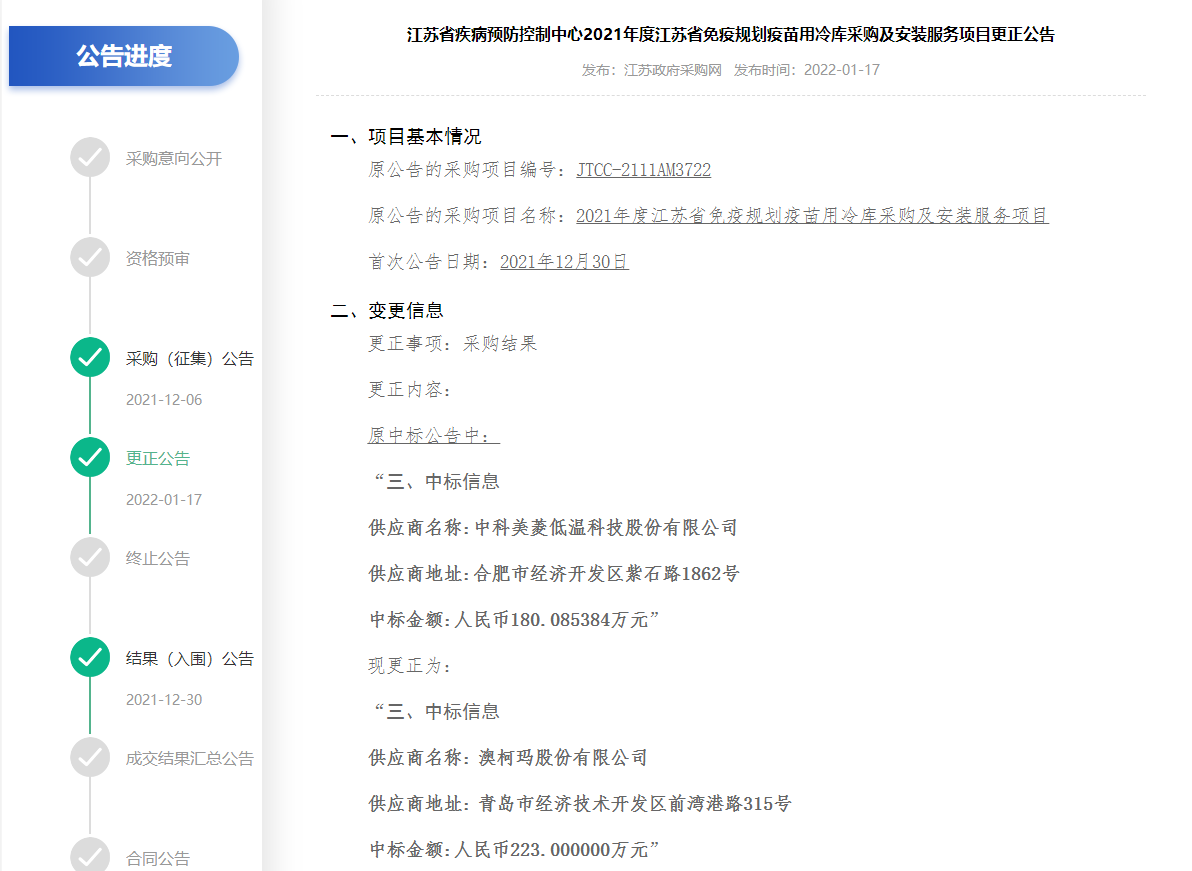Click amount 人民币223.000000万元
Image resolution: width=1192 pixels, height=871 pixels.
point(551,850)
